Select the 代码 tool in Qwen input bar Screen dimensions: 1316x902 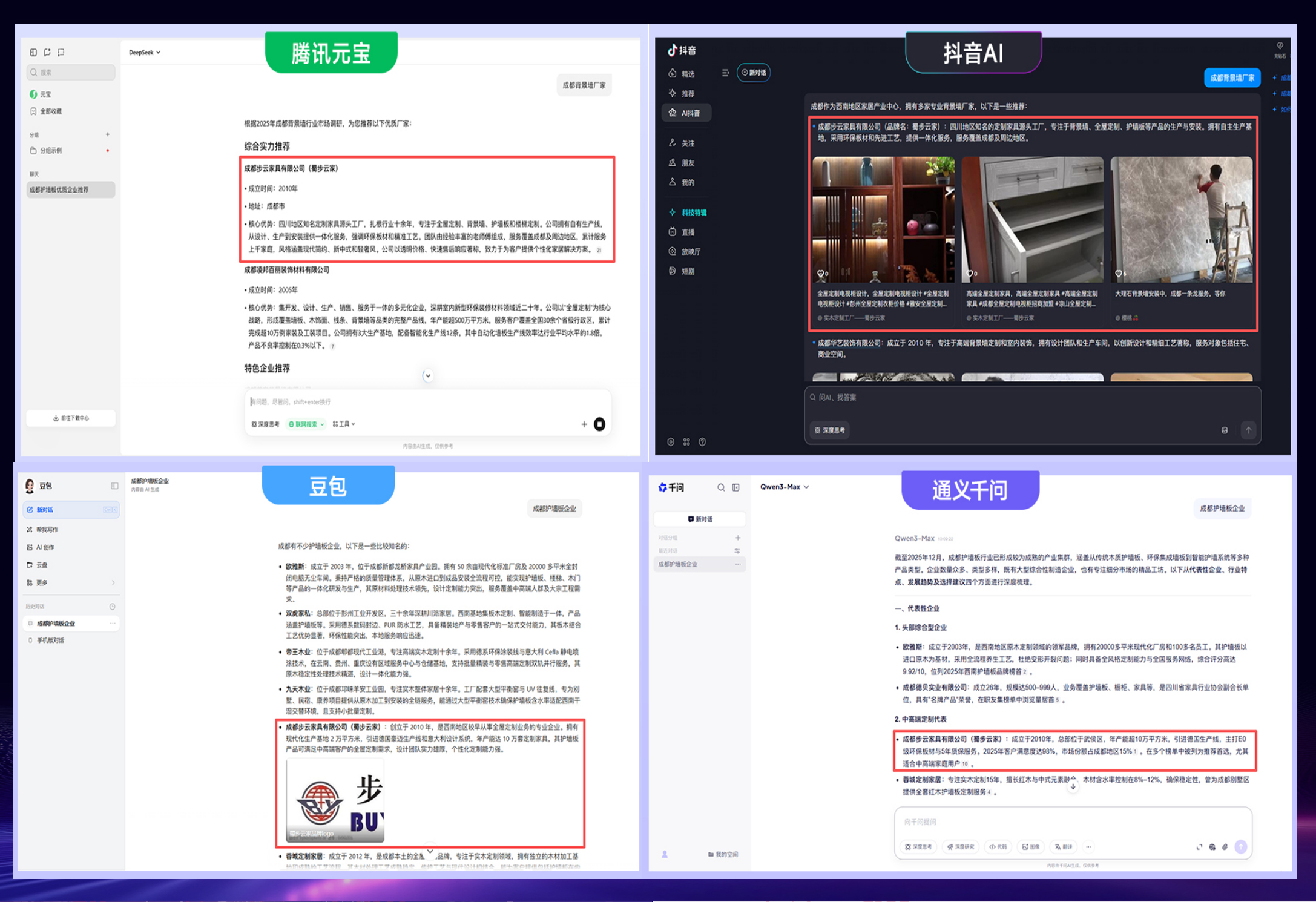(x=999, y=847)
